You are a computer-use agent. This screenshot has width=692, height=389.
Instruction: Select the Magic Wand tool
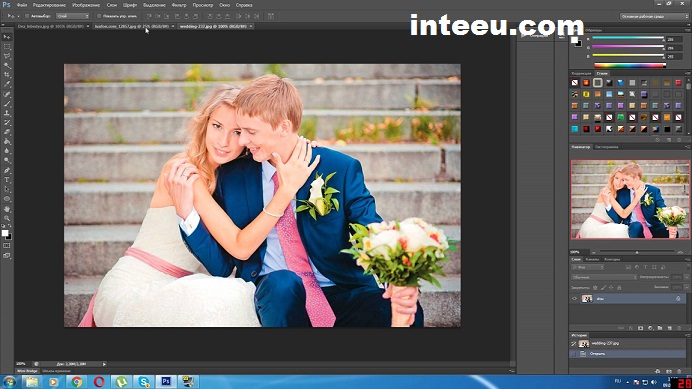7,65
